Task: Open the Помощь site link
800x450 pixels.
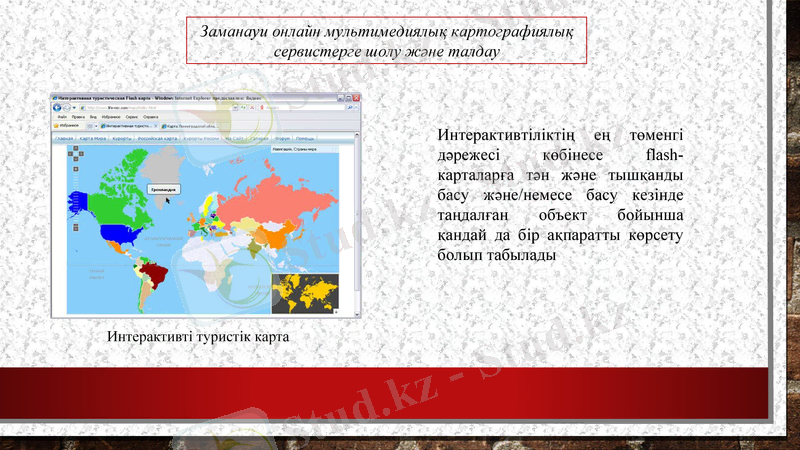Action: pyautogui.click(x=305, y=139)
